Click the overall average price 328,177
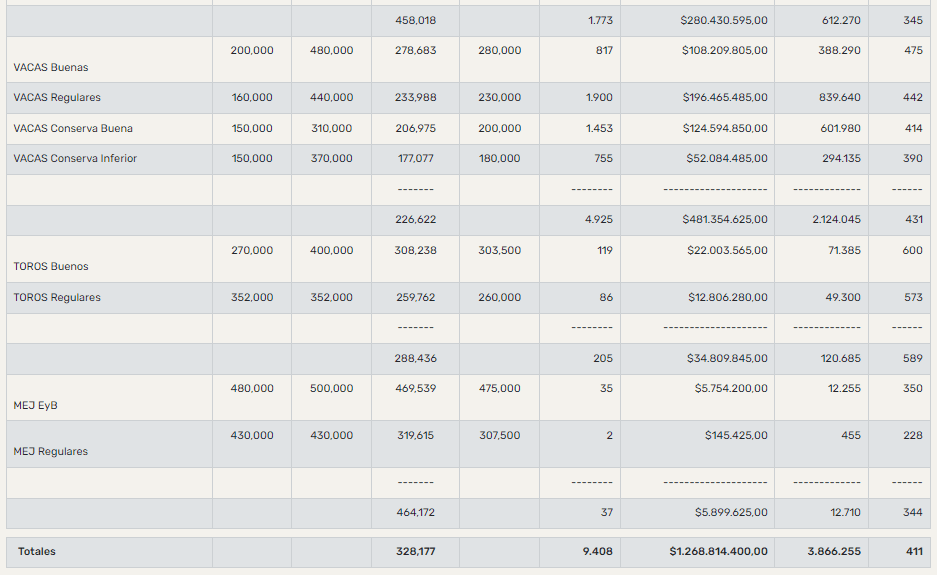The width and height of the screenshot is (937, 575). click(416, 552)
